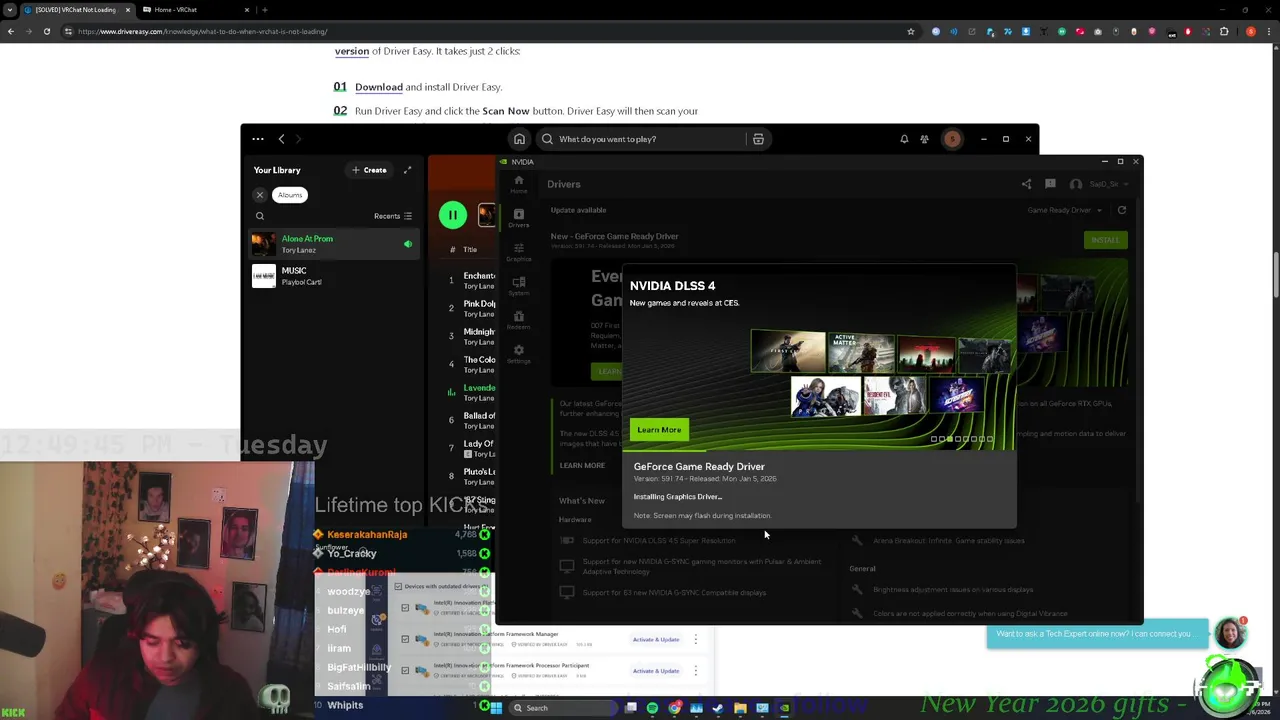This screenshot has width=1280, height=720.
Task: Pause playback with green Spotify button
Action: tap(453, 215)
